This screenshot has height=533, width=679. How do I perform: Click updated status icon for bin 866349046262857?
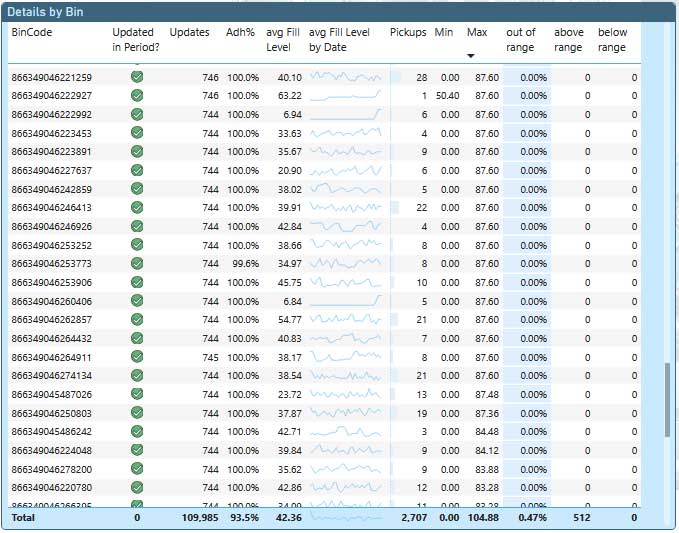point(137,320)
